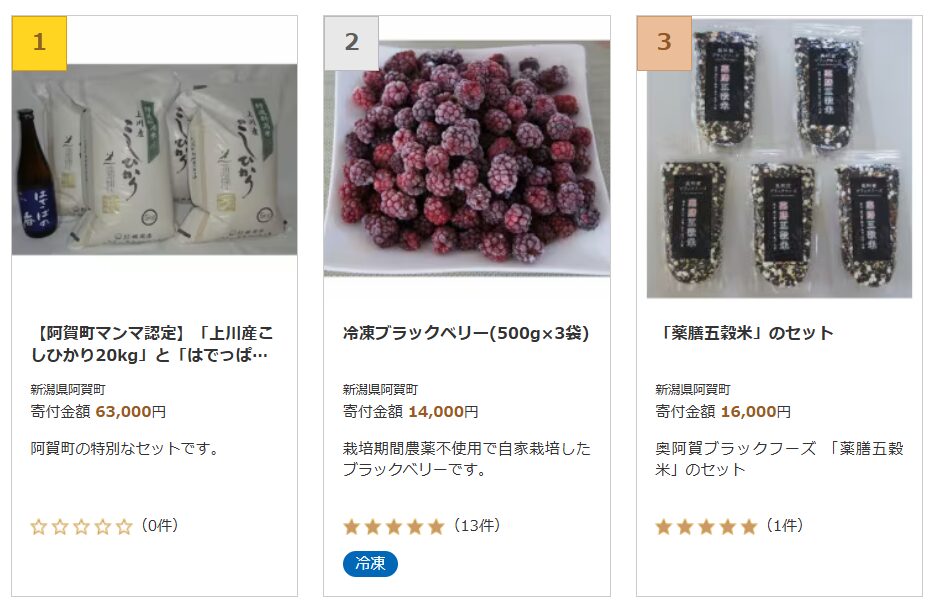Click the five-star rating of 薬膳五穀米 item
The image size is (940, 606).
(x=706, y=527)
